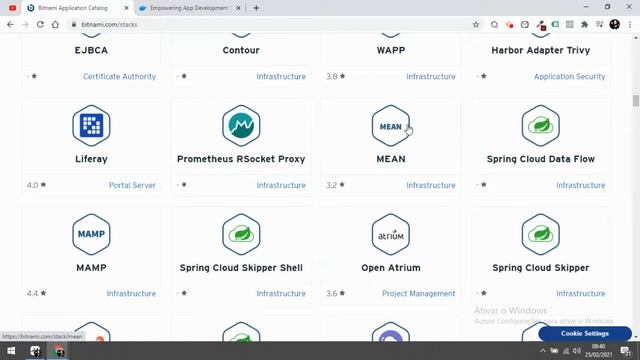Viewport: 640px width, 360px height.
Task: Click the MAMP hexagon logo
Action: [x=91, y=234]
